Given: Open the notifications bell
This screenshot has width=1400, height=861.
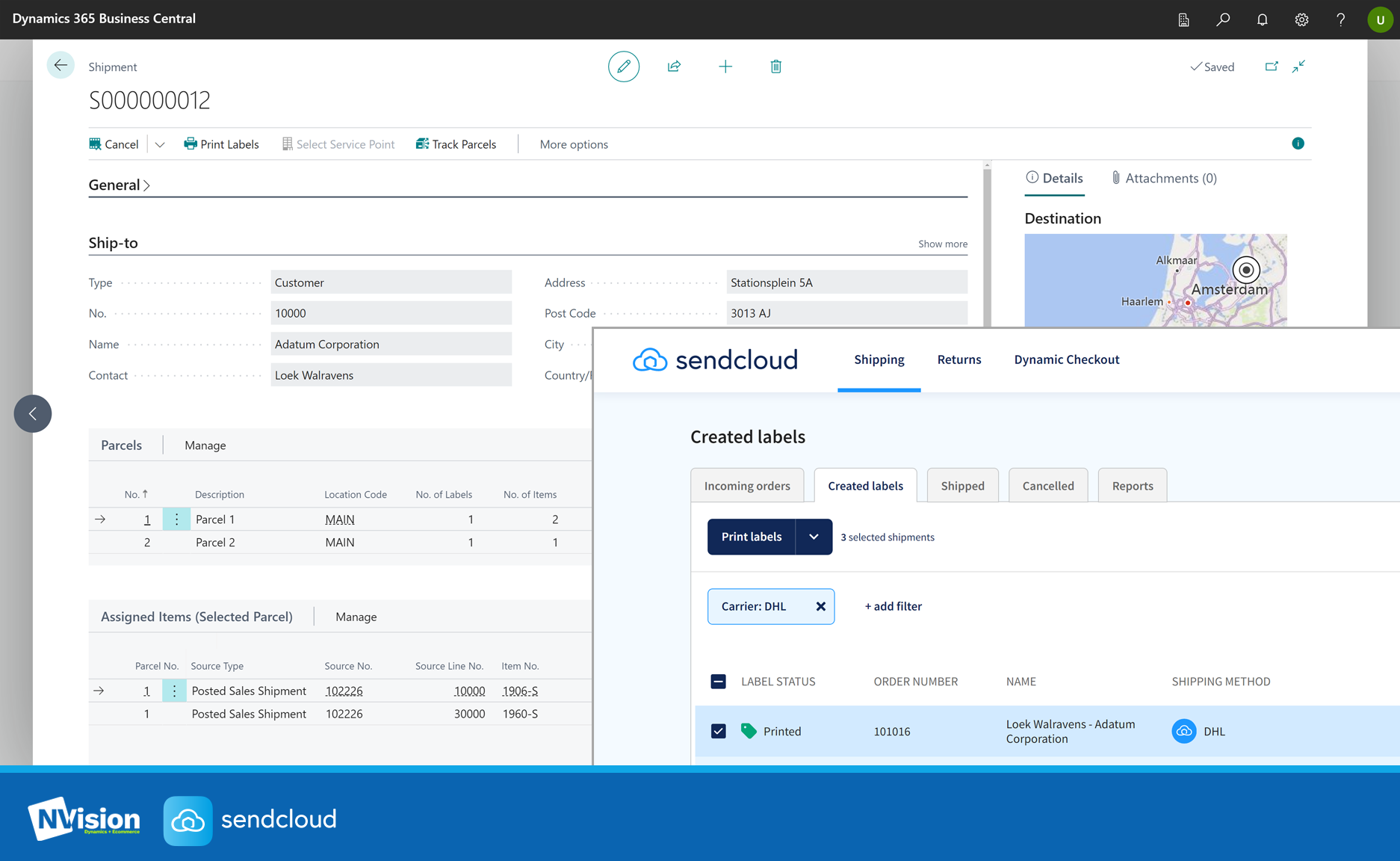Looking at the screenshot, I should point(1262,19).
